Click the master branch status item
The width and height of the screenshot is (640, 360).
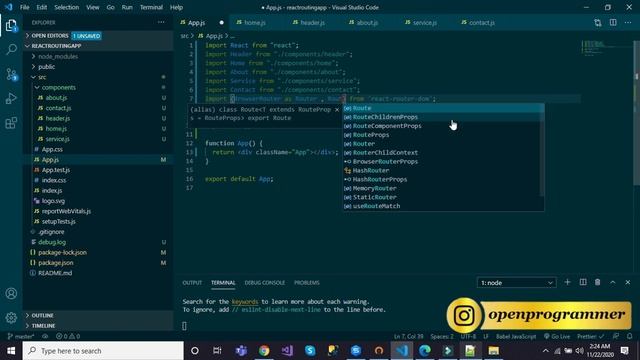coord(20,336)
